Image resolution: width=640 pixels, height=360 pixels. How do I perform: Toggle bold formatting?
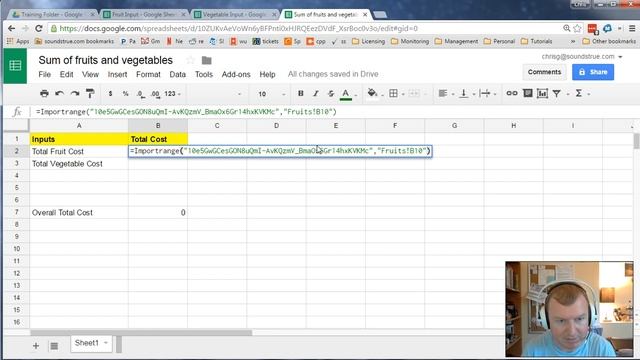coord(300,93)
